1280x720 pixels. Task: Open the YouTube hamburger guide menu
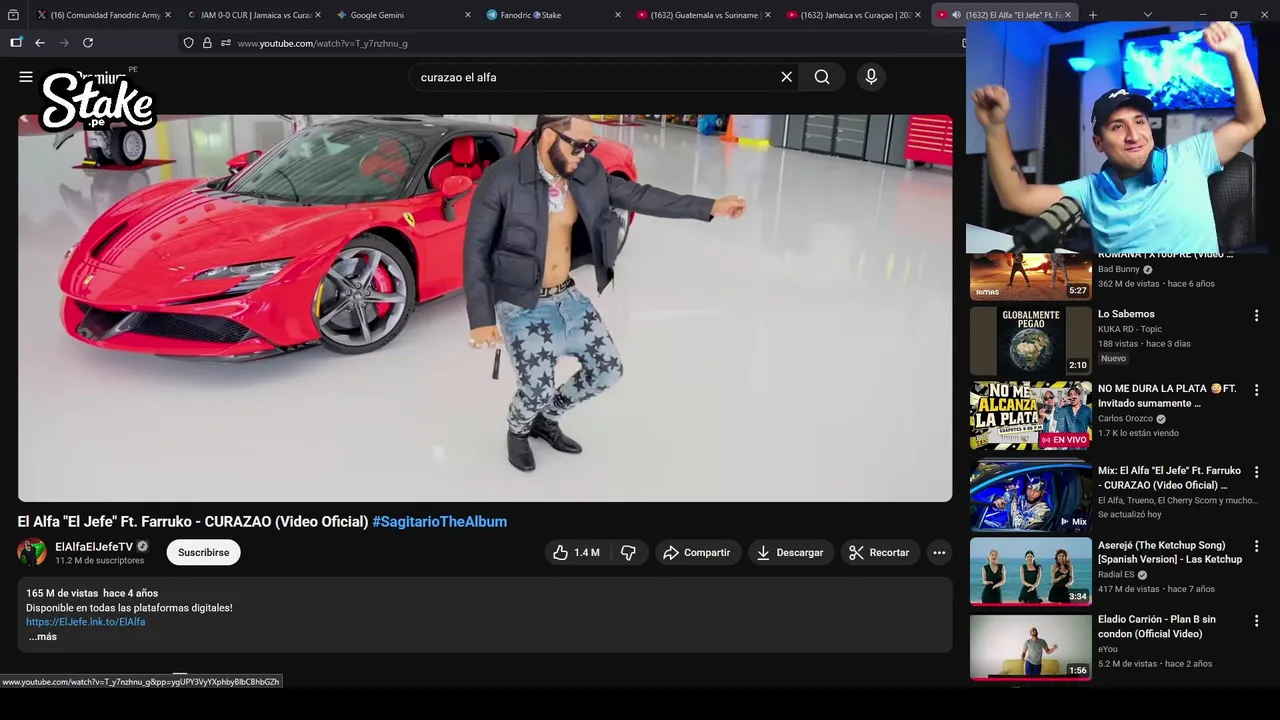pyautogui.click(x=26, y=77)
